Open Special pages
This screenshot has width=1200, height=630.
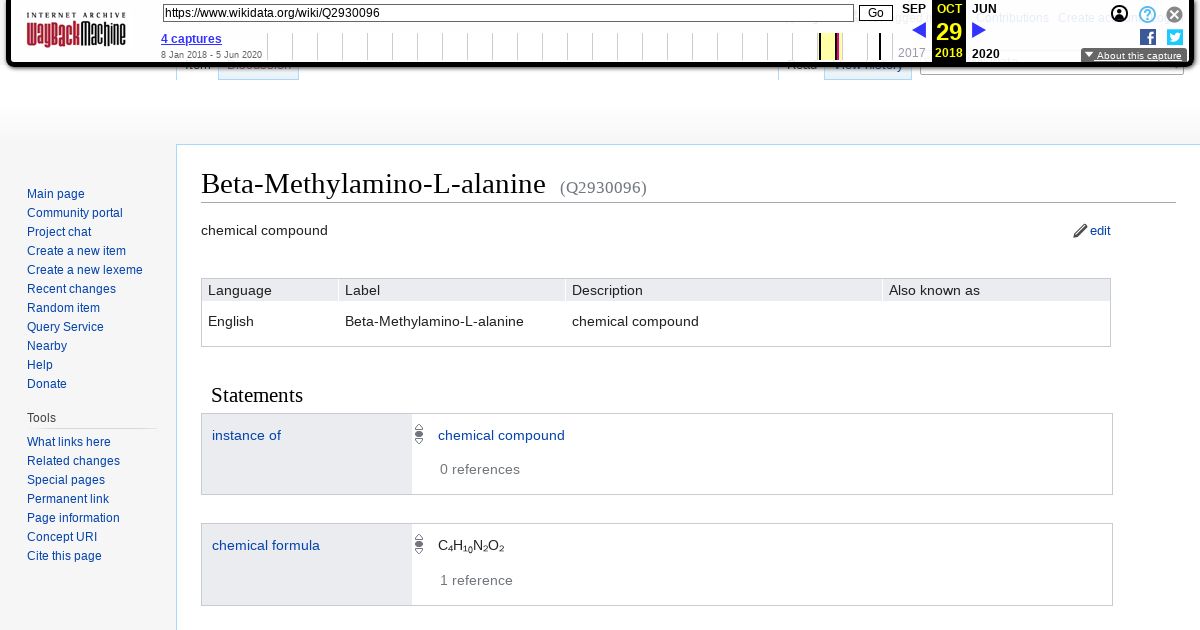(x=66, y=480)
